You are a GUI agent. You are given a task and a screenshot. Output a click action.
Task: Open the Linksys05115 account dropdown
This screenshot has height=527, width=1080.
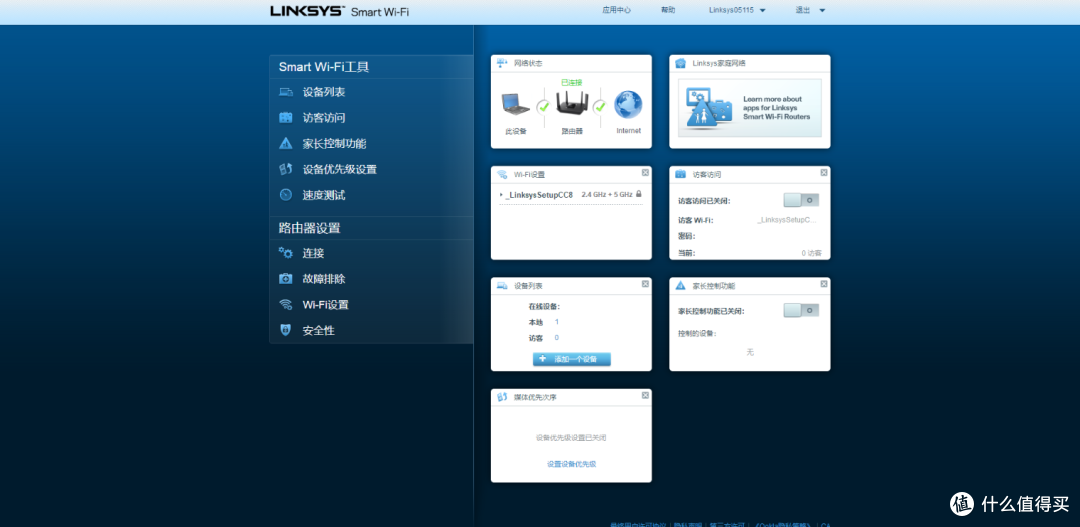pos(738,10)
